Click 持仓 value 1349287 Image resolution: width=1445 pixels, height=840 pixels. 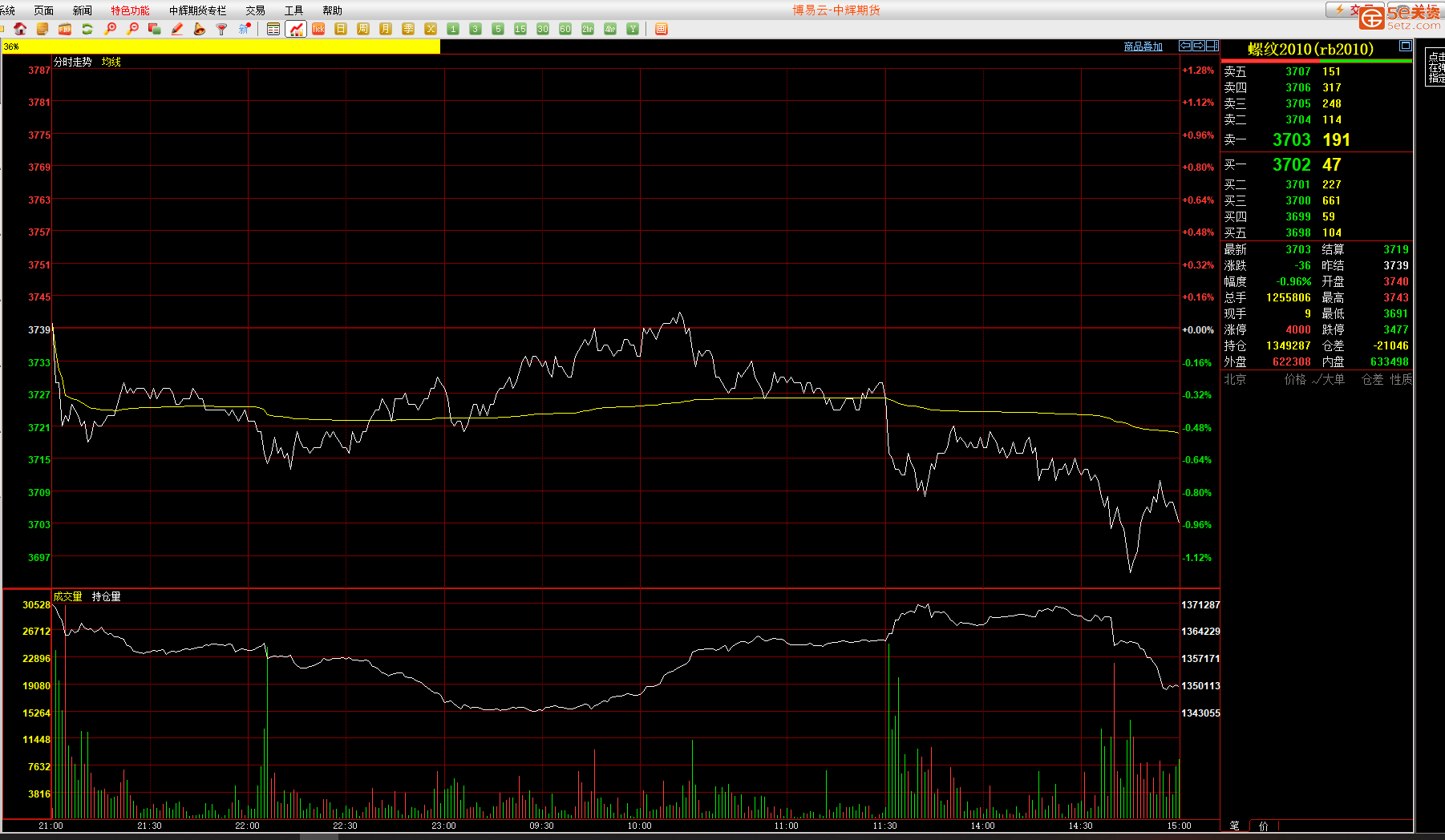[1289, 345]
